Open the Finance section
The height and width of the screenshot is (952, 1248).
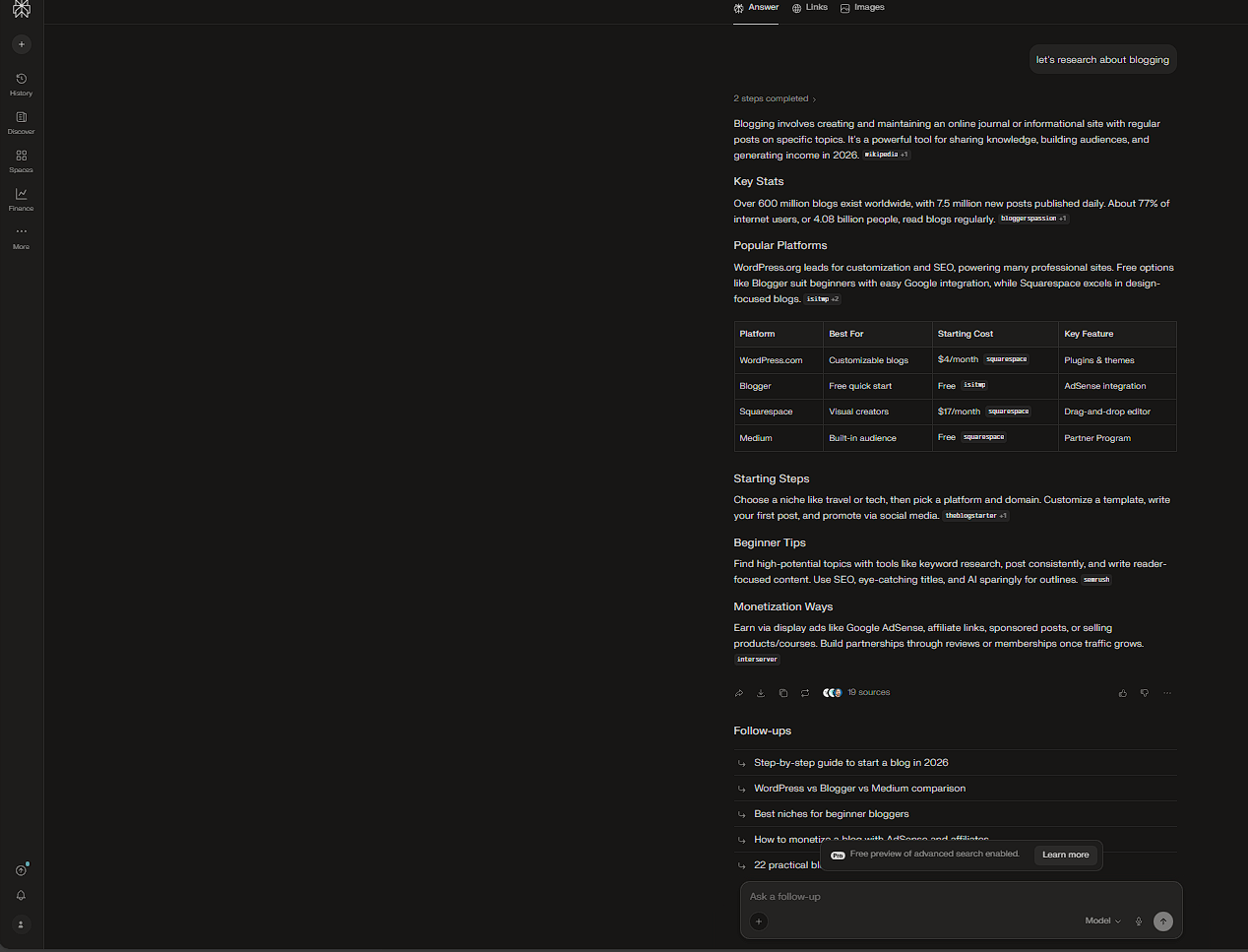(x=21, y=199)
